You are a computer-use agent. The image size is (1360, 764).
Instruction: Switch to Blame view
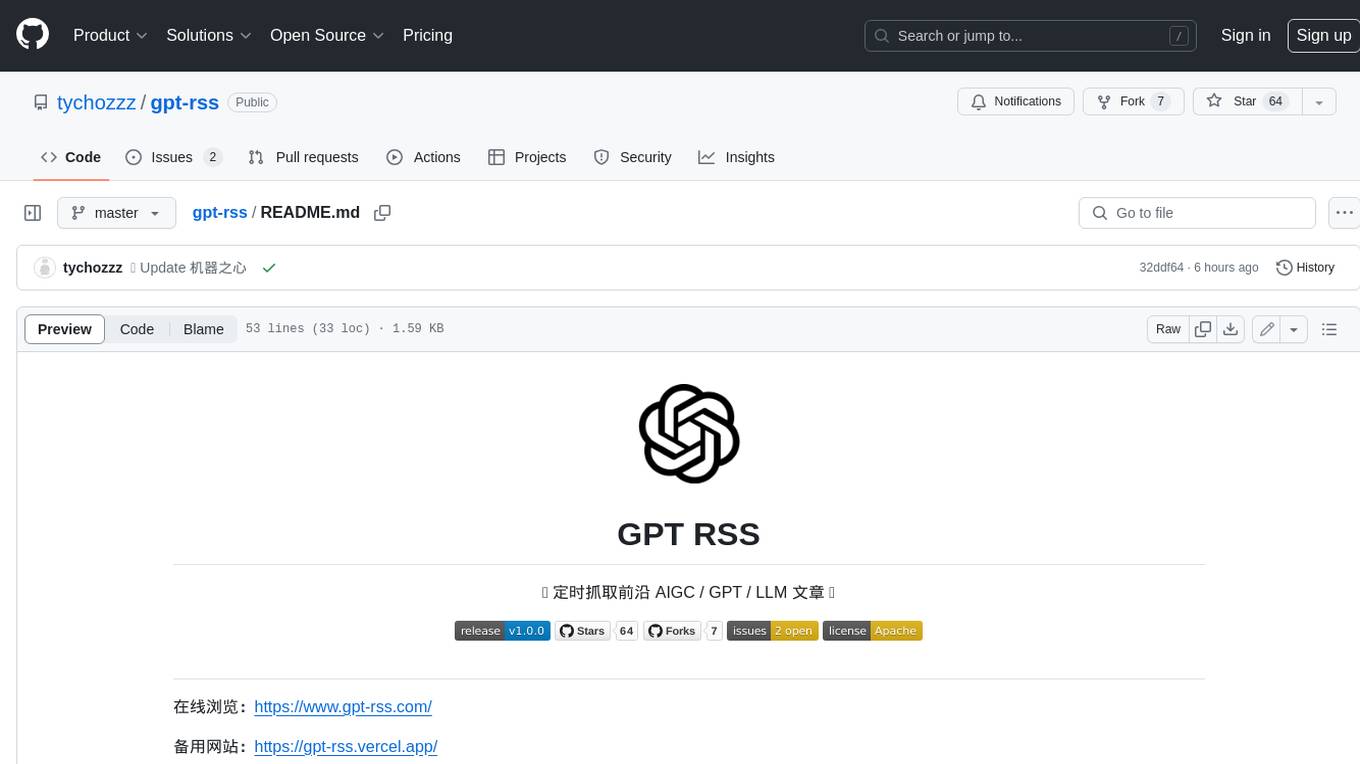coord(203,329)
